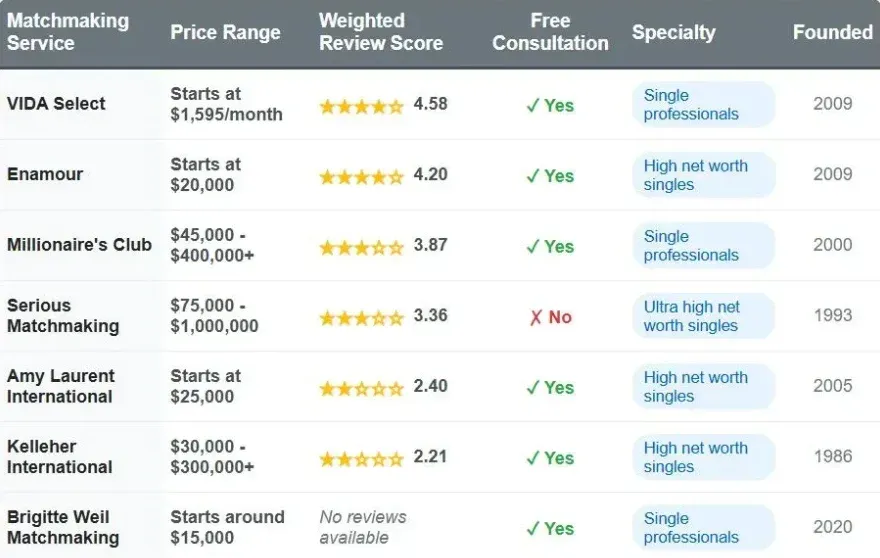Click Serious Matchmaking's star rating icons

(361, 318)
